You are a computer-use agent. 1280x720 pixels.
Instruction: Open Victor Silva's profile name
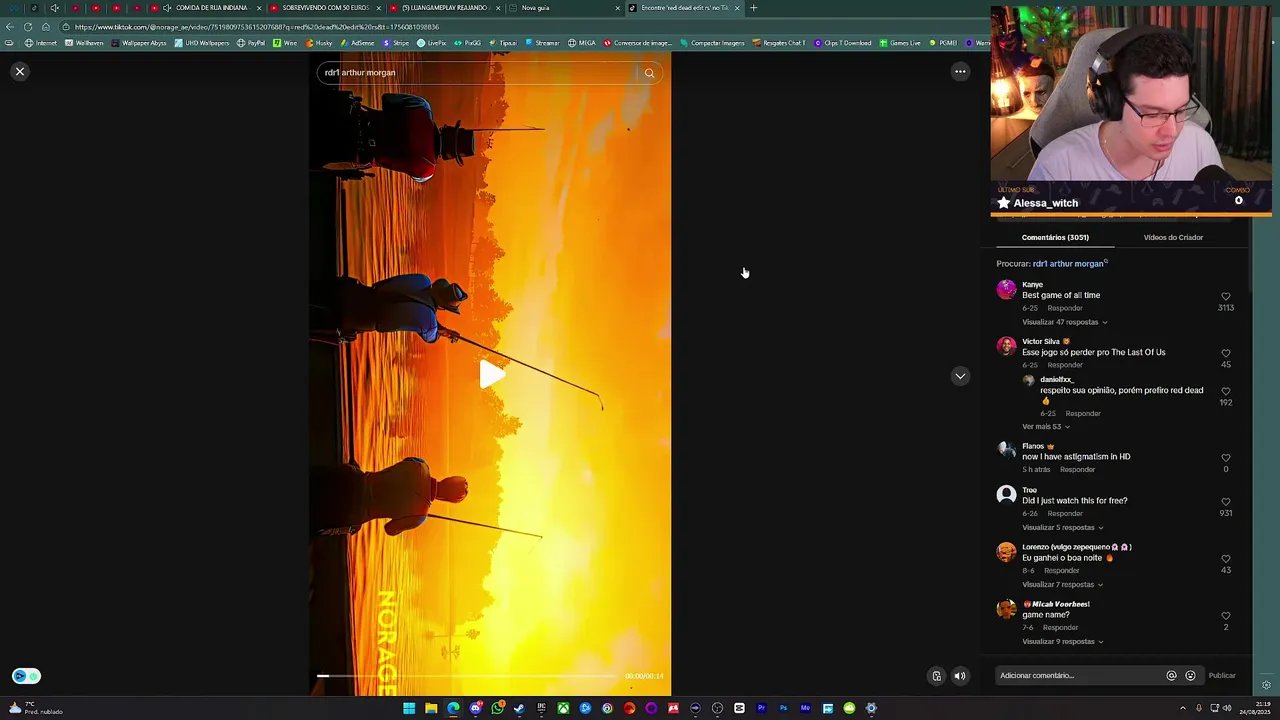tap(1040, 341)
